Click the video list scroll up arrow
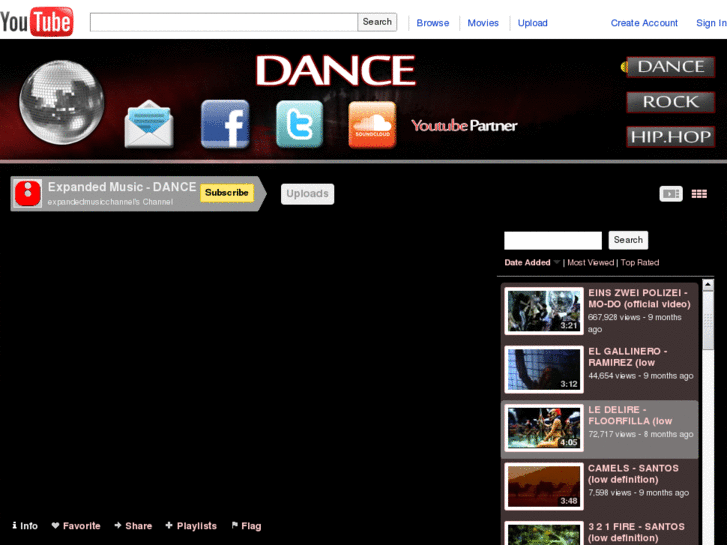Image resolution: width=727 pixels, height=545 pixels. click(708, 284)
